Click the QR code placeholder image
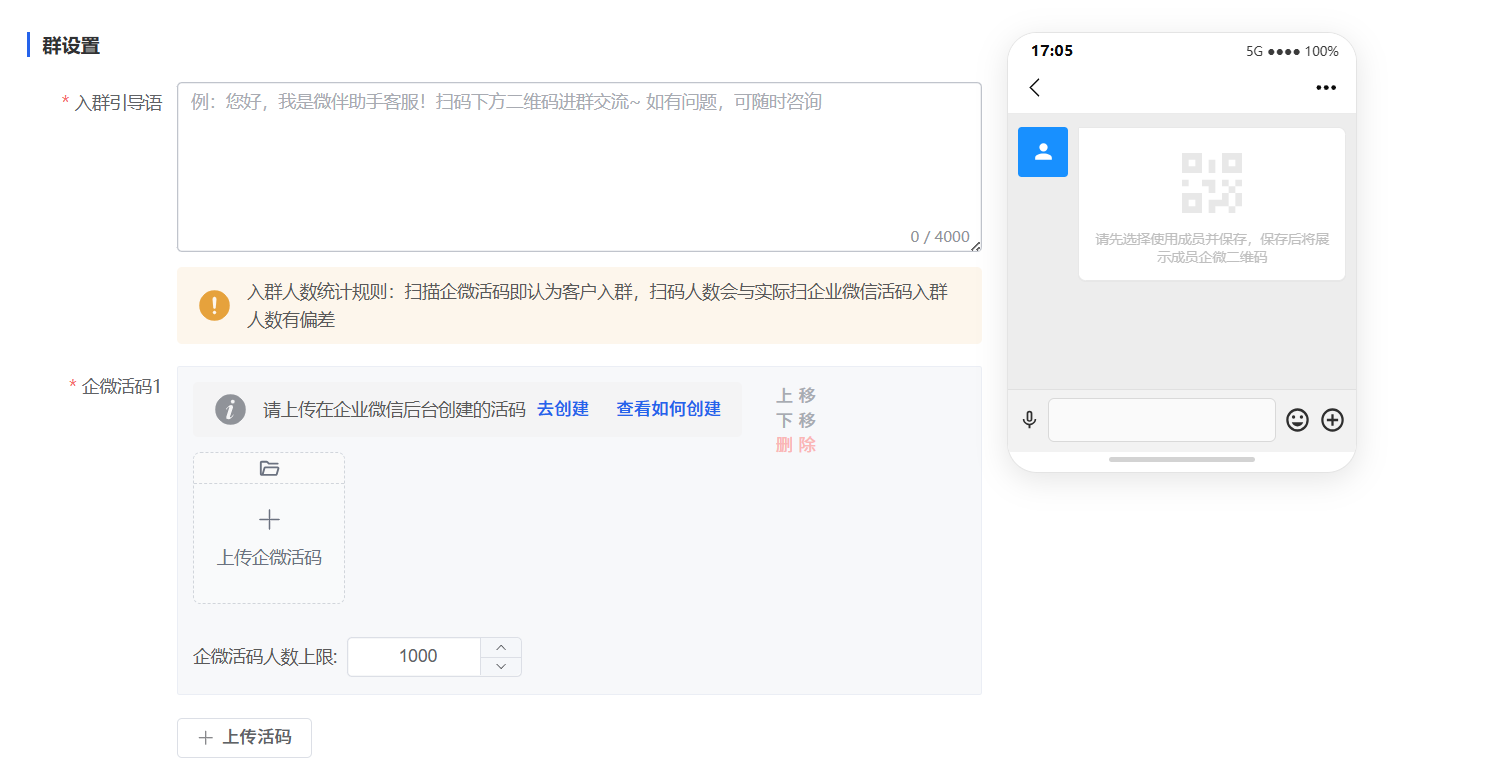Screen dimensions: 1501x781 pyautogui.click(x=1211, y=182)
